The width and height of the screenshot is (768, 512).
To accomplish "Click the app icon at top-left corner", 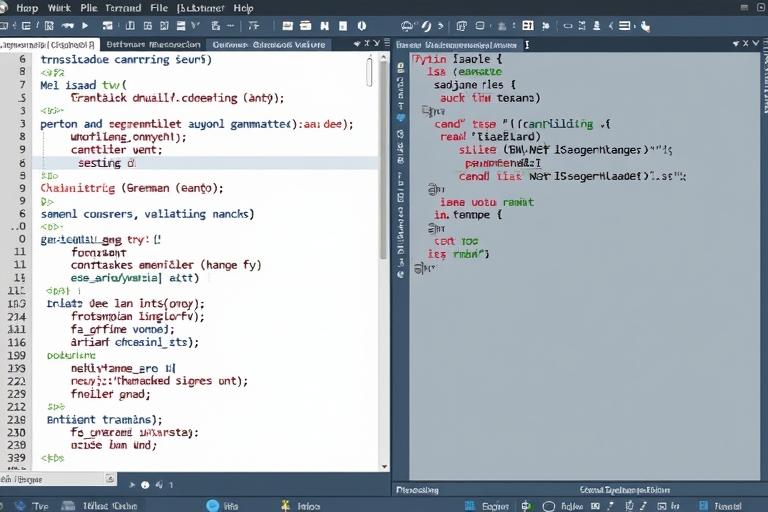I will (6, 7).
